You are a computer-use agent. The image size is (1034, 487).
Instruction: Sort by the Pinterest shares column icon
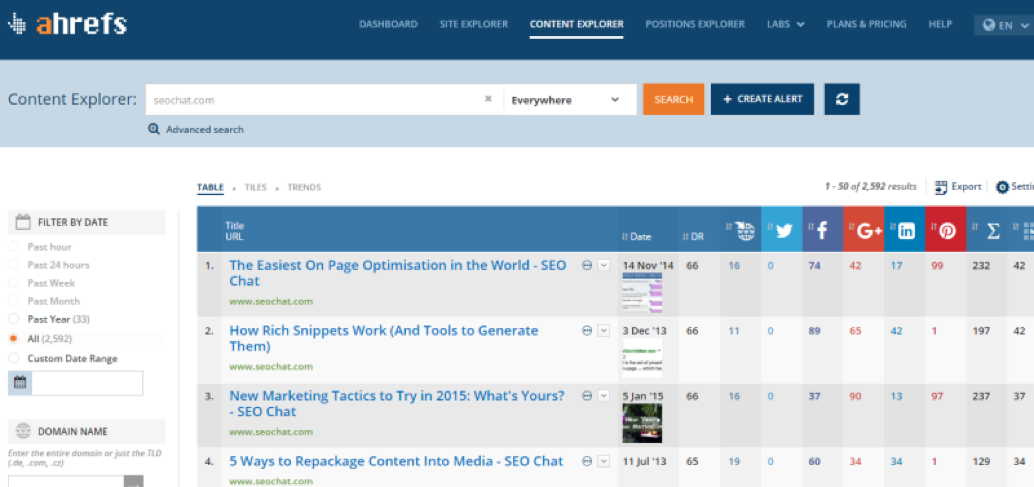(x=946, y=230)
